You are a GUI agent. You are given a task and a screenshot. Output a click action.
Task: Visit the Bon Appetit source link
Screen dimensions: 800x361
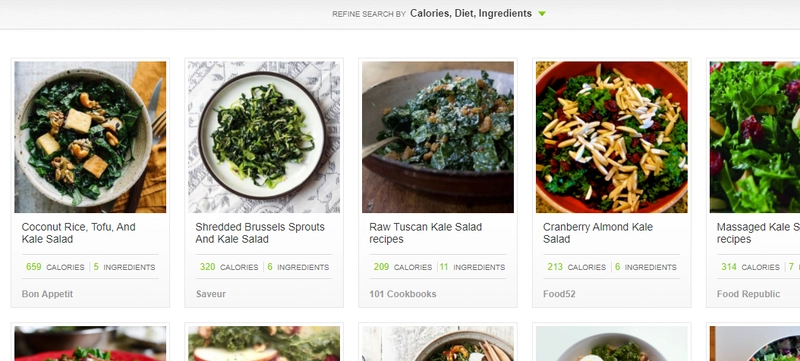(x=47, y=294)
